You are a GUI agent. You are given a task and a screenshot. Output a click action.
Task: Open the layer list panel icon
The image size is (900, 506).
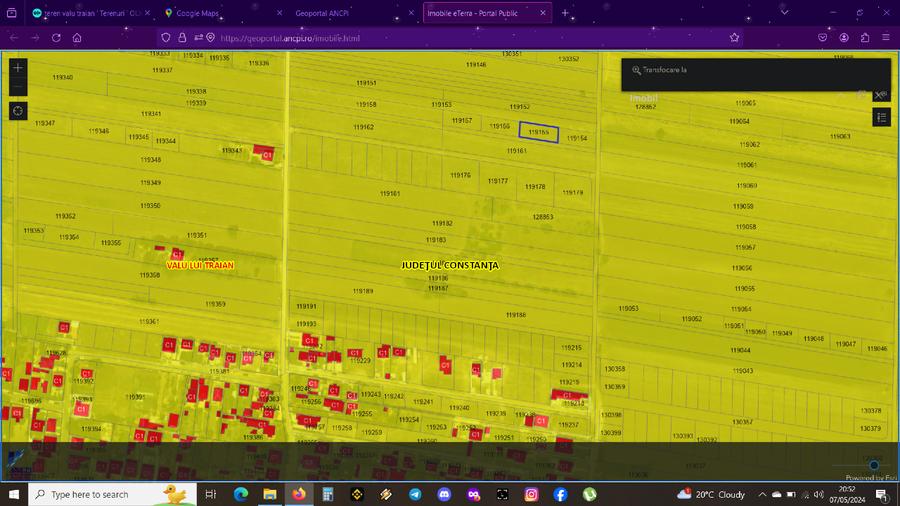(882, 118)
